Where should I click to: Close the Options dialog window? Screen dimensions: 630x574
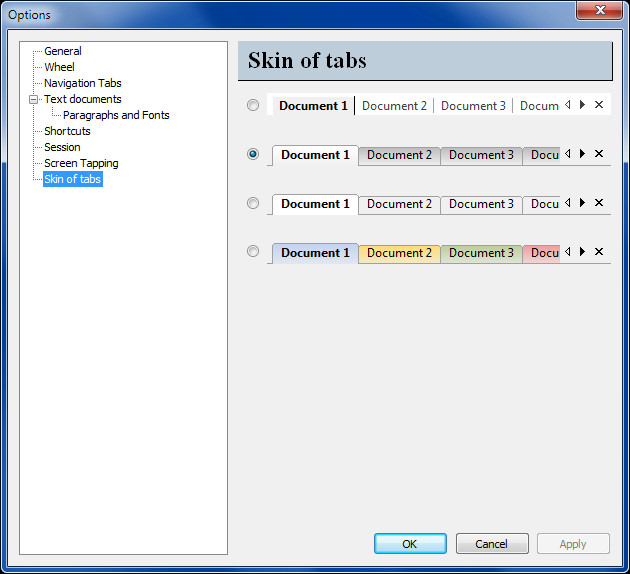[x=599, y=10]
